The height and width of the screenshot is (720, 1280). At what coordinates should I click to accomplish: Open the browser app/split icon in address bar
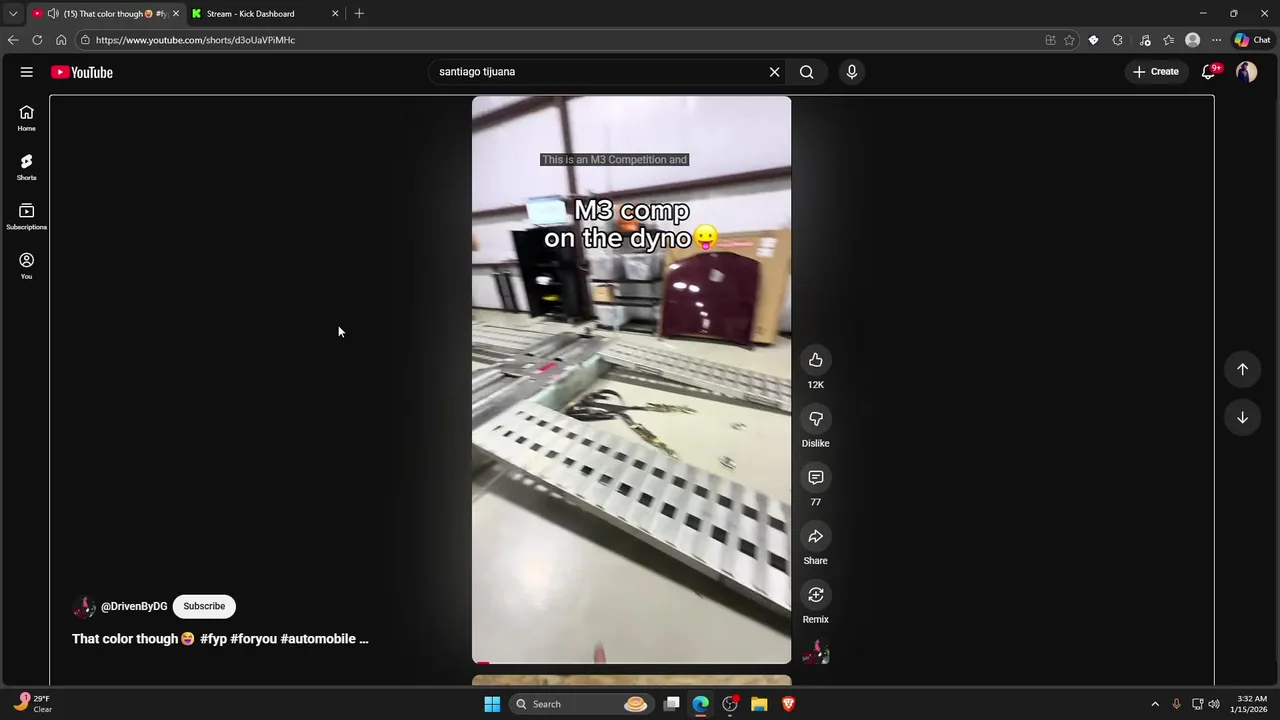(1050, 40)
